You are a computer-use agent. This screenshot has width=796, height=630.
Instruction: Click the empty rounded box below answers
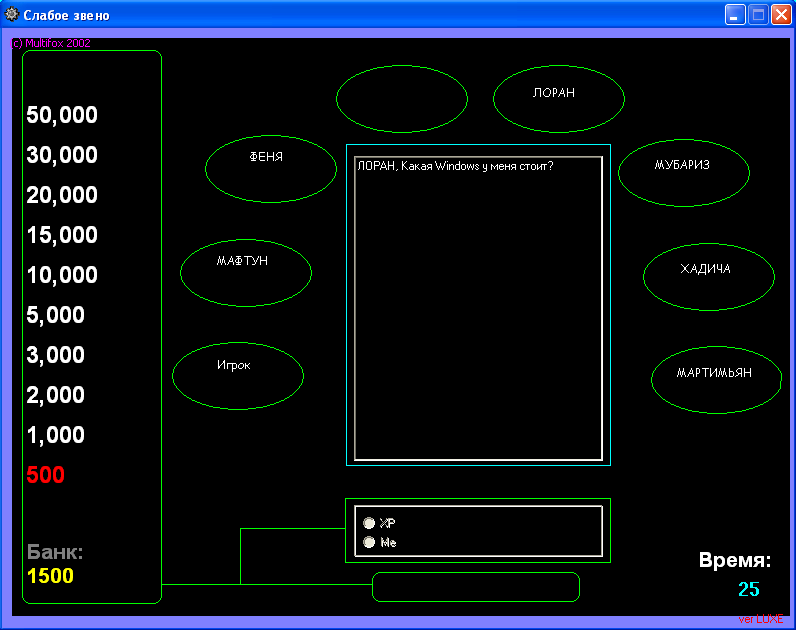(476, 587)
